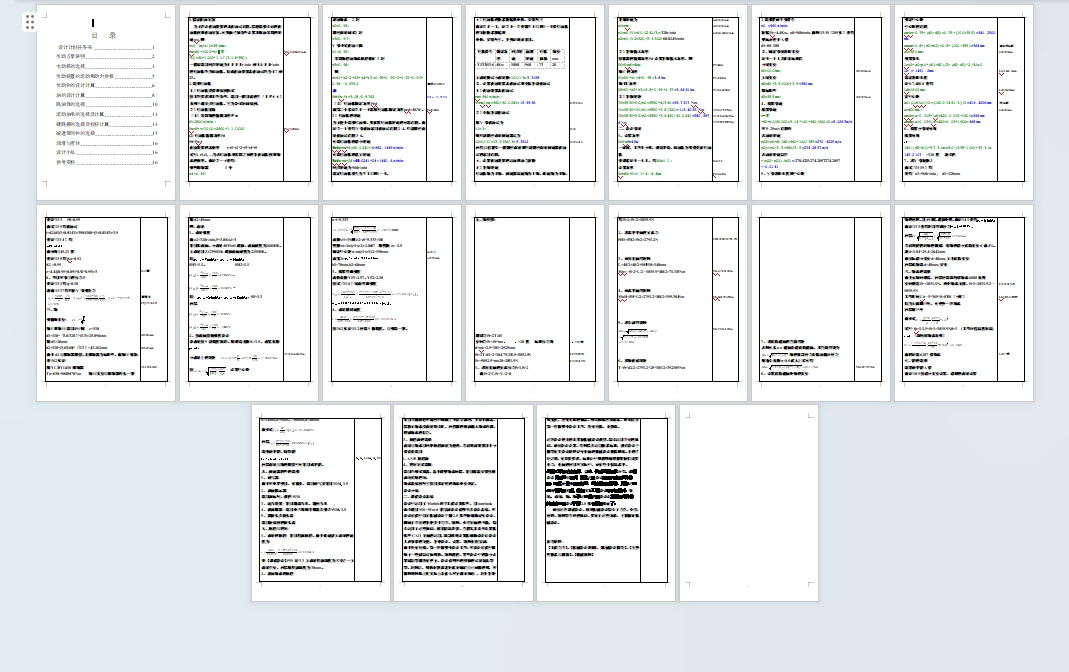Click the 轴的设计计算 contents entry
The height and width of the screenshot is (672, 1069).
[106, 95]
